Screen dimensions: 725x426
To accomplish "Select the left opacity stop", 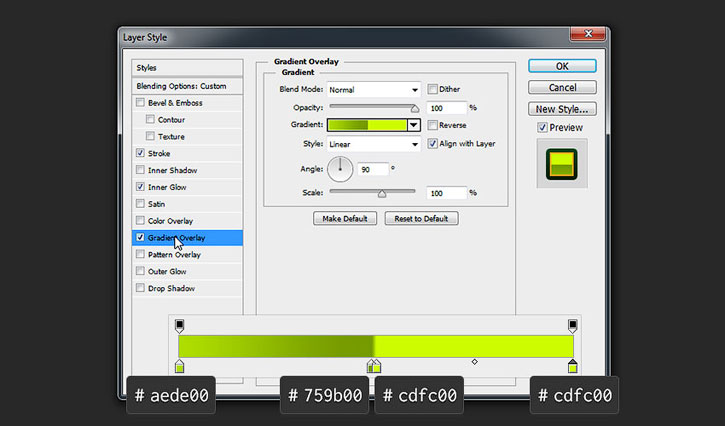I will pos(179,326).
